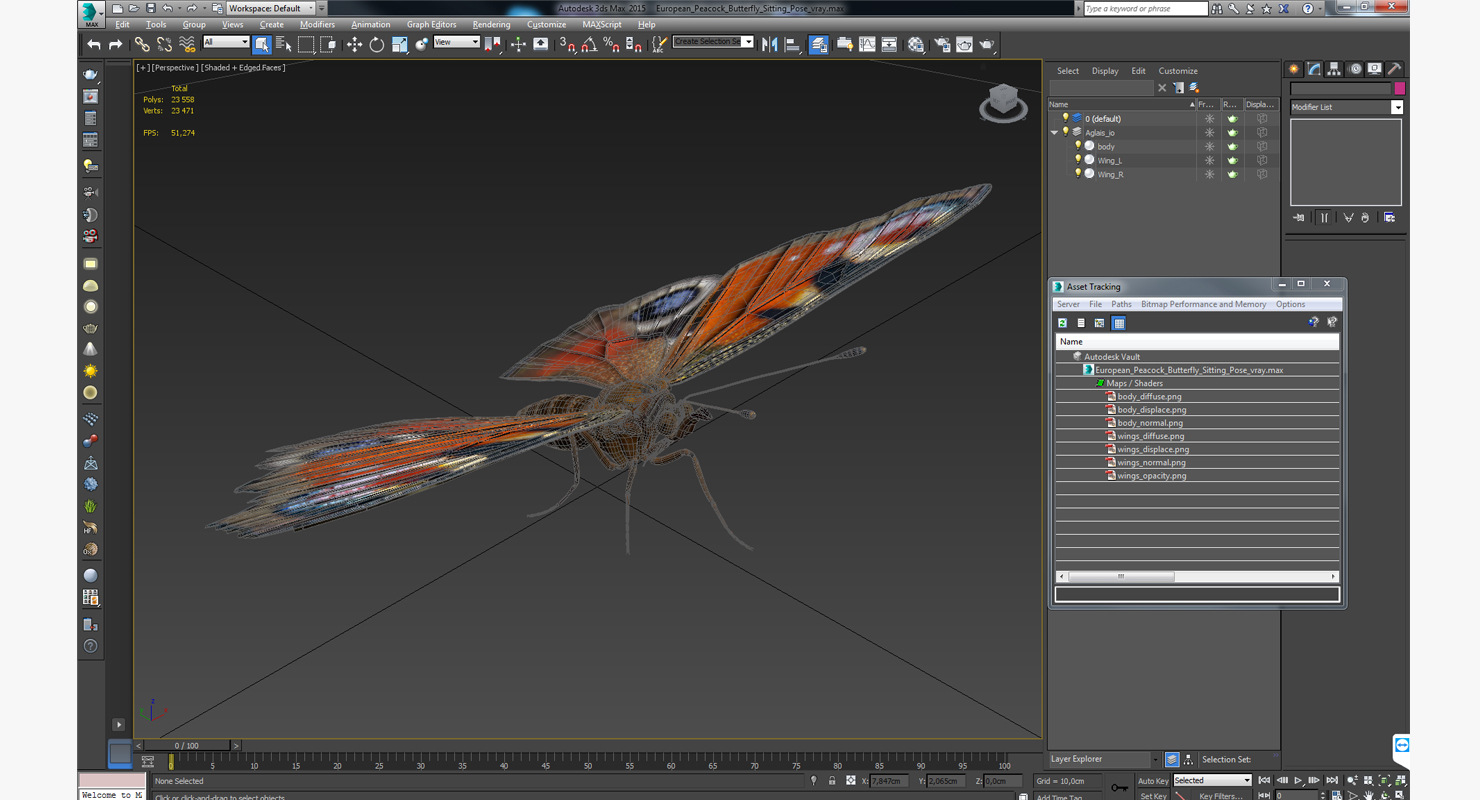Click the Redo arrow in main toolbar
This screenshot has width=1480, height=800.
pos(115,44)
